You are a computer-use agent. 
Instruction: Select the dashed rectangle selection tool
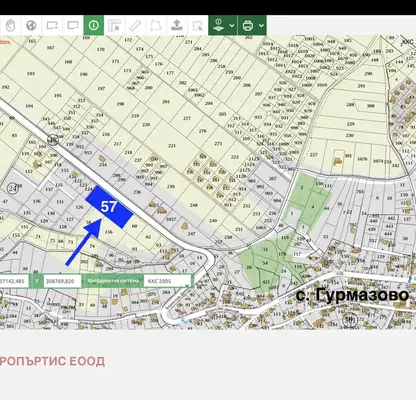pos(197,25)
